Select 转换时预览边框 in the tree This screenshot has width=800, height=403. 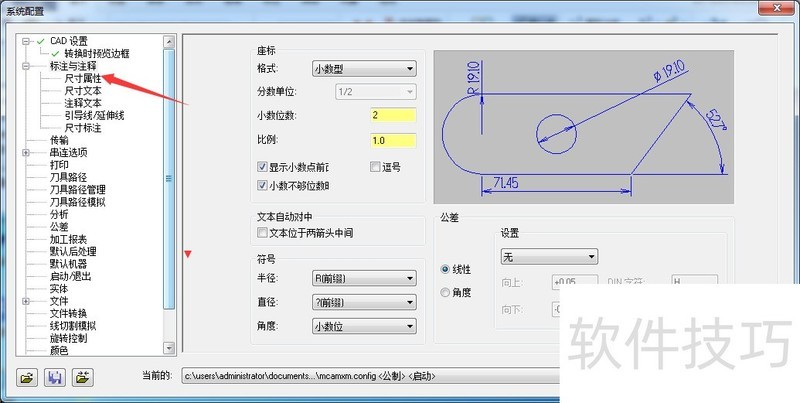coord(97,54)
